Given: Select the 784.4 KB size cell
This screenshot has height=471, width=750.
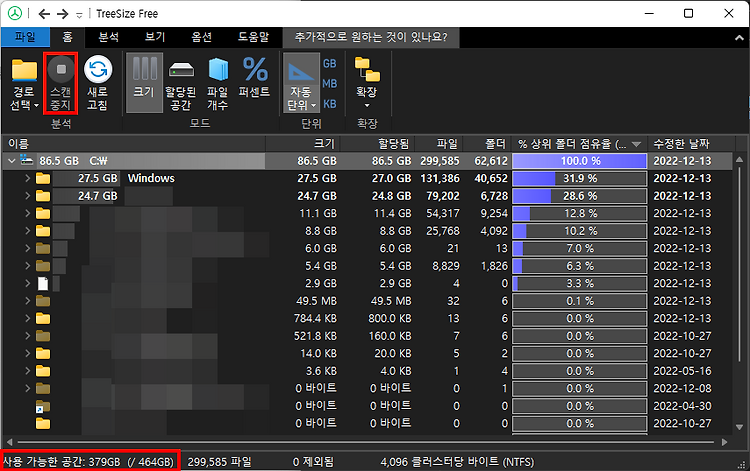Looking at the screenshot, I should point(315,318).
